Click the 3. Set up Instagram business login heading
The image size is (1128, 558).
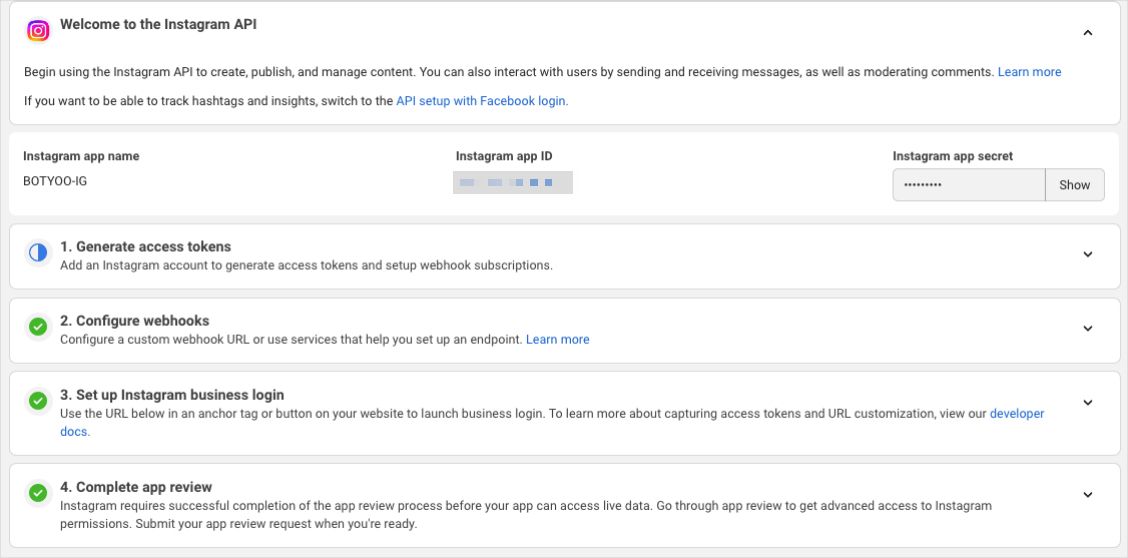[172, 395]
